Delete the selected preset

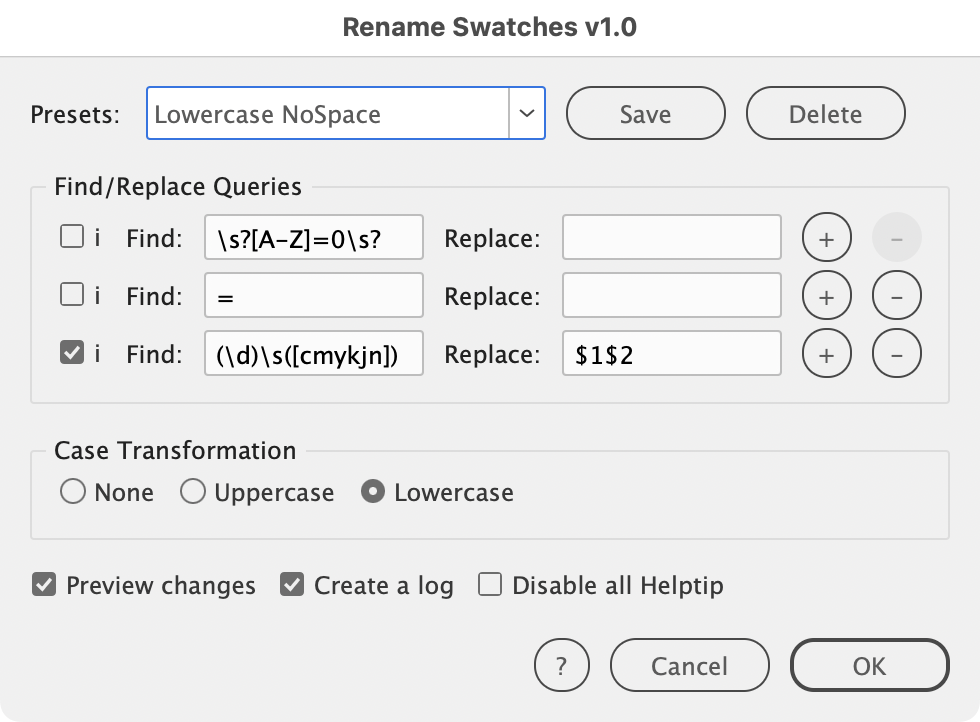click(825, 113)
